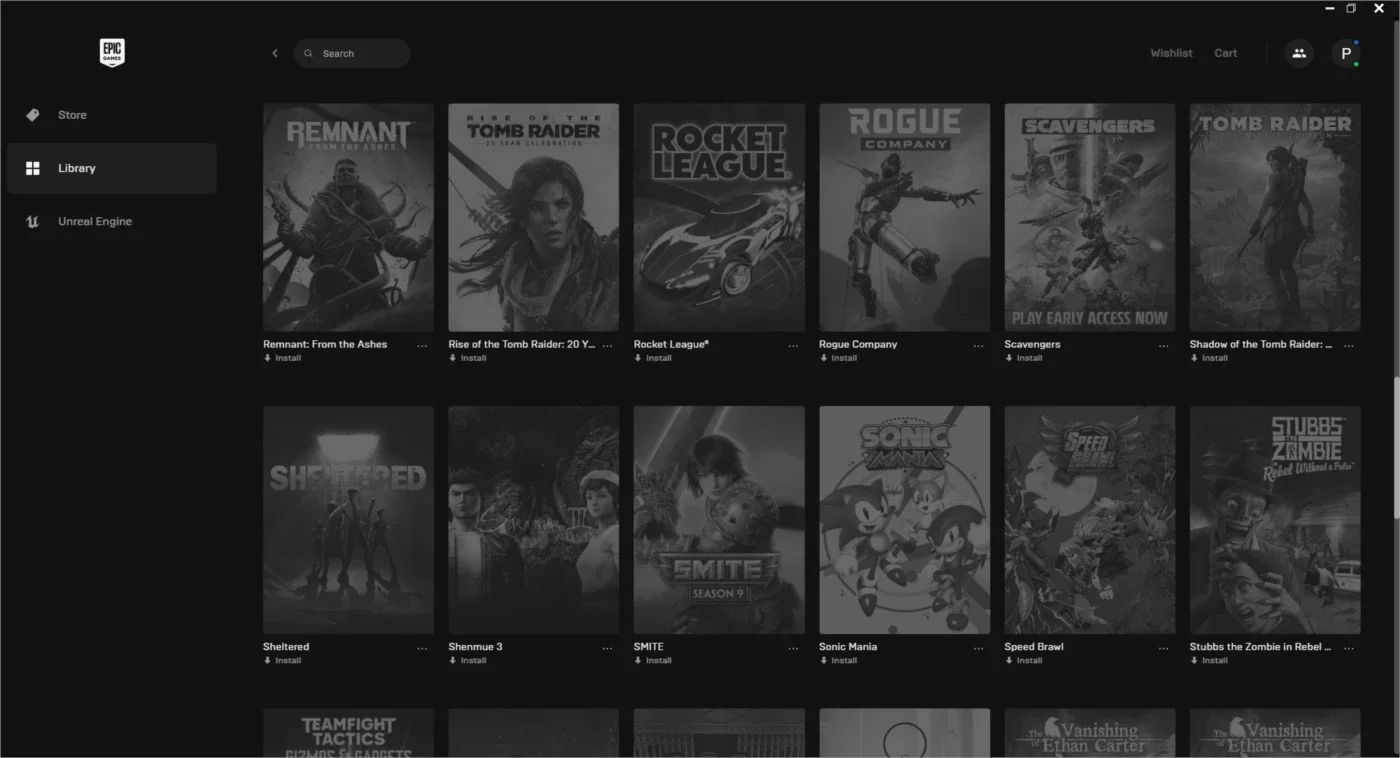The height and width of the screenshot is (758, 1400).
Task: Click install arrow under Sheltered
Action: coord(267,660)
